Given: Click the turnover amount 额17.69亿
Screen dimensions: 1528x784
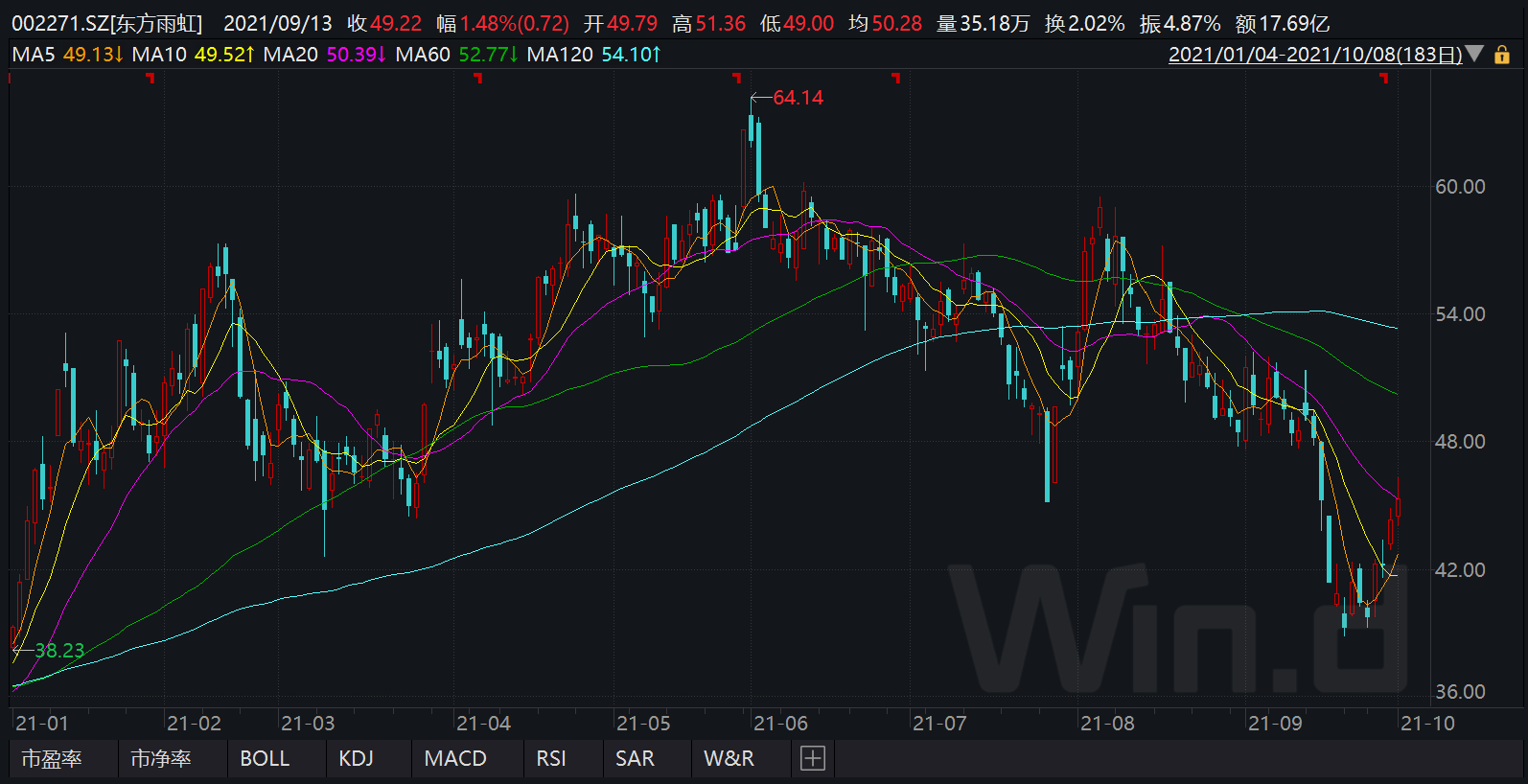Looking at the screenshot, I should click(1283, 23).
